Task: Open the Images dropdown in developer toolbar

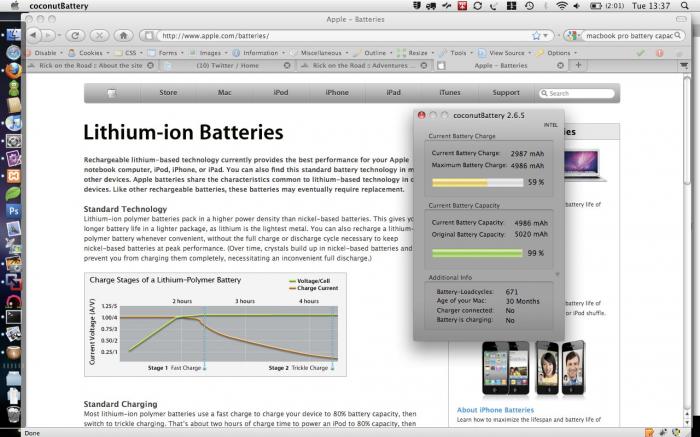Action: click(x=208, y=53)
